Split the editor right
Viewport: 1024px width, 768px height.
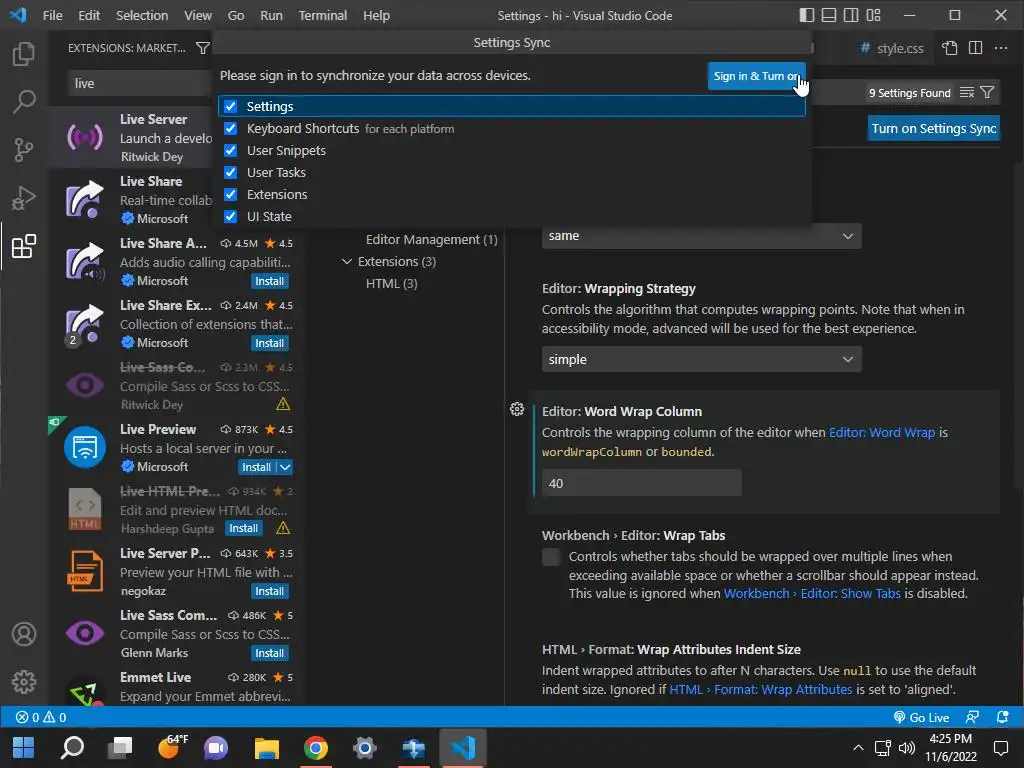976,48
